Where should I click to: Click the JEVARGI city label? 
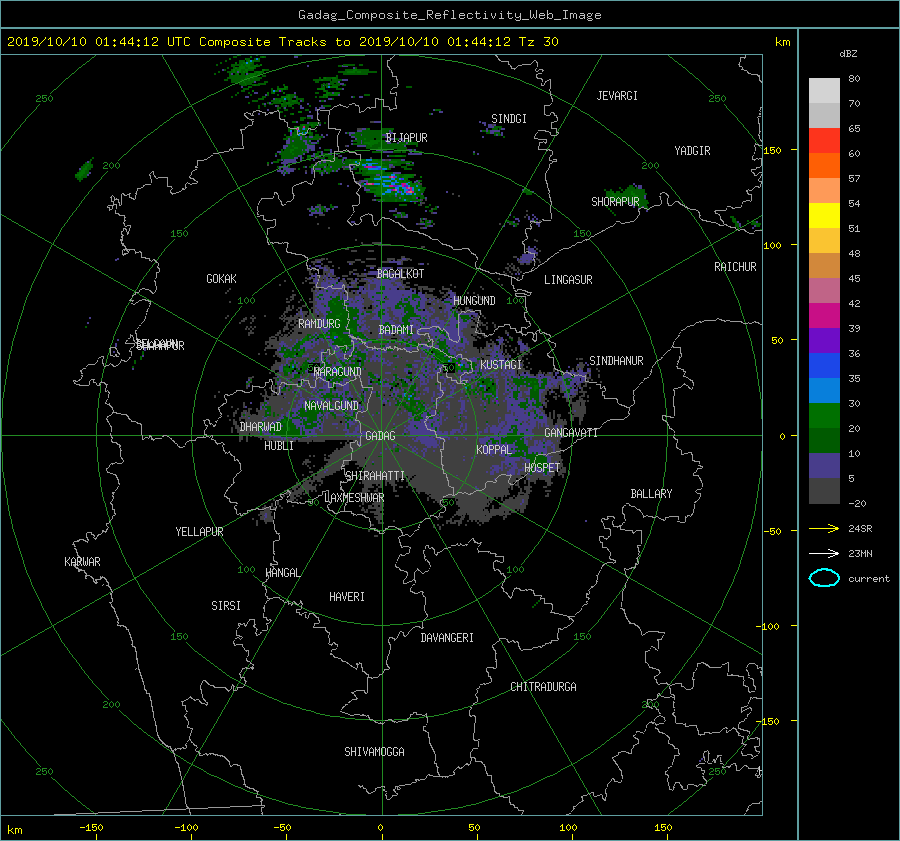tap(617, 96)
